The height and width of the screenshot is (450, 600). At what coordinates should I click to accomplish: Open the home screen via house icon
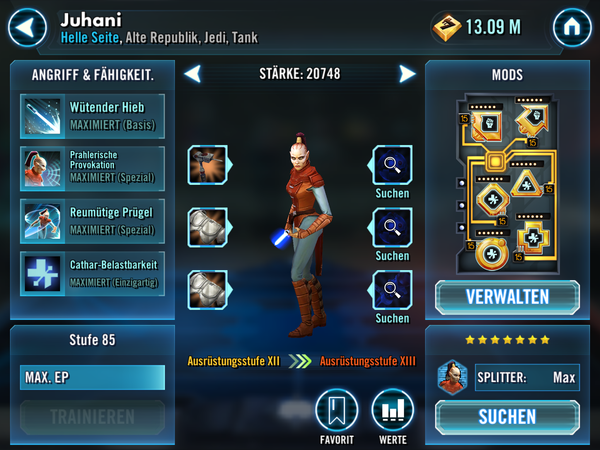pos(572,28)
